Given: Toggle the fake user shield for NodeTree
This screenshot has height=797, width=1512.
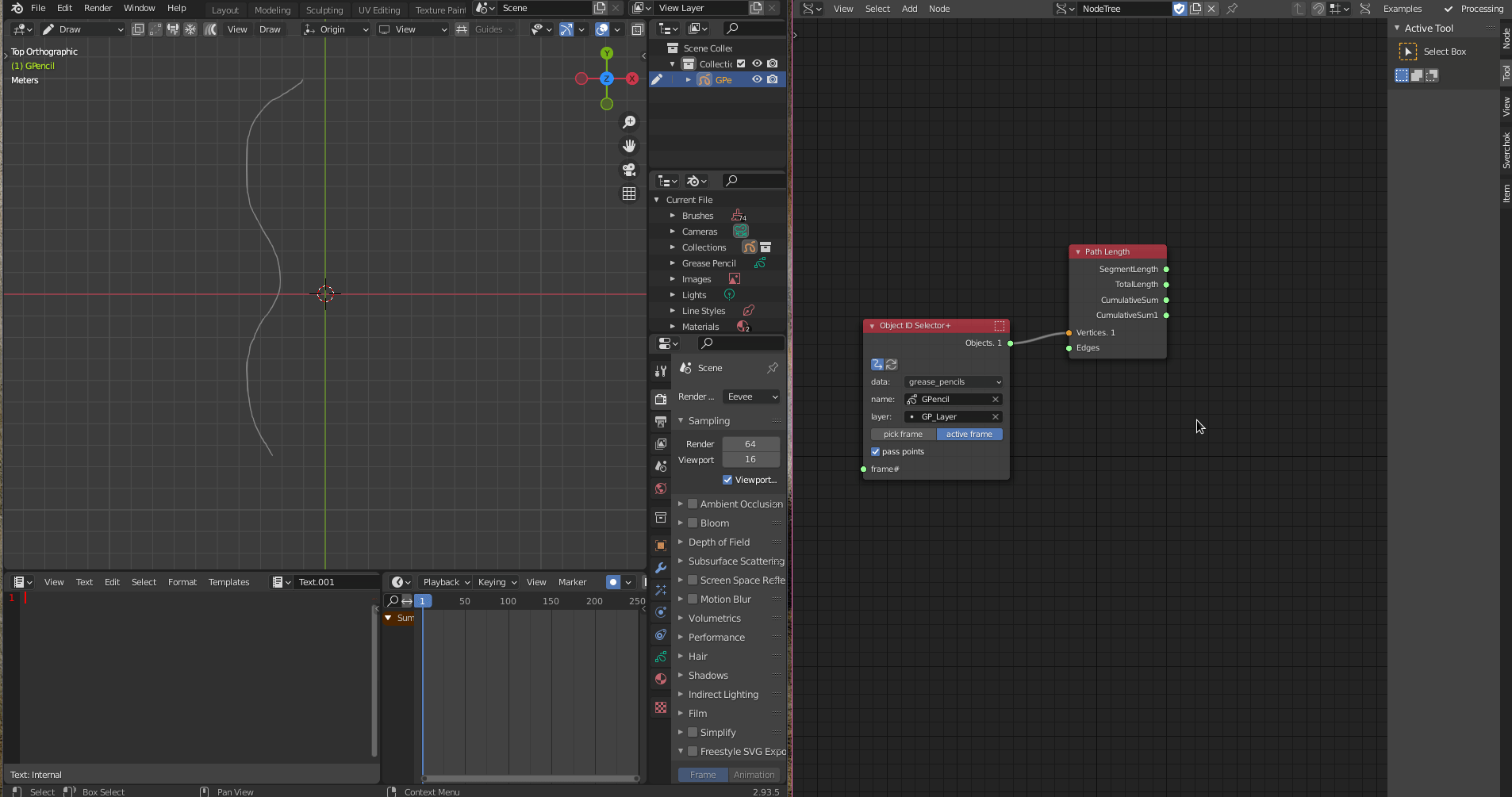Looking at the screenshot, I should click(1180, 9).
